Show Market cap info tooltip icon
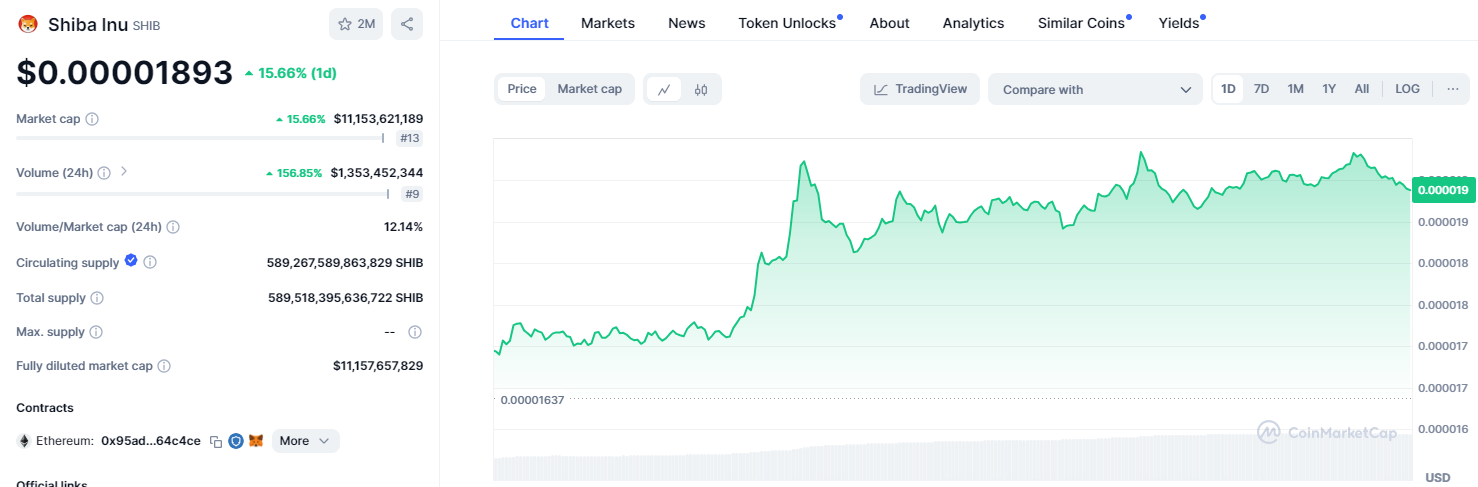 pyautogui.click(x=92, y=119)
